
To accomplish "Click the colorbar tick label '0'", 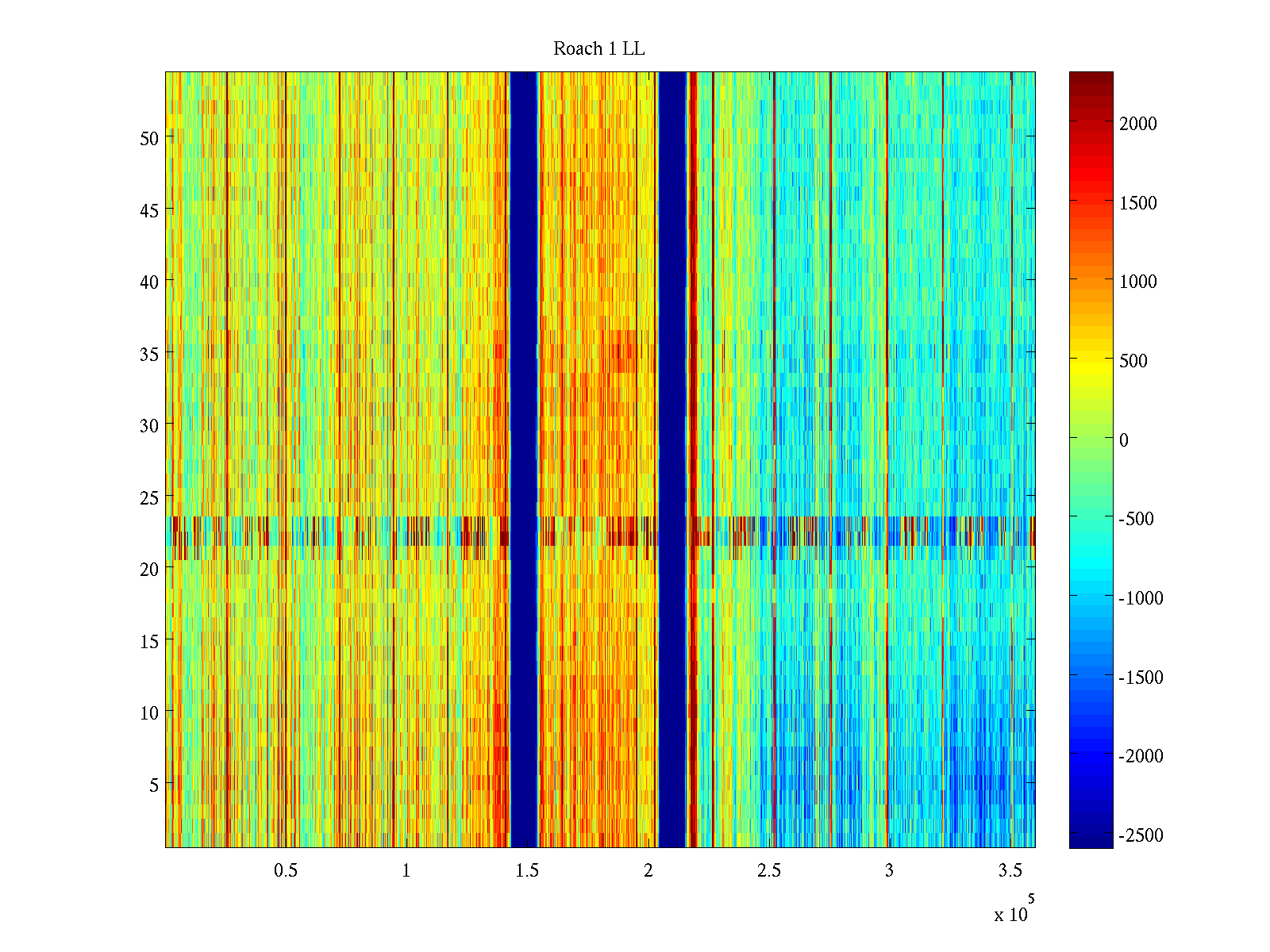I will click(1123, 440).
